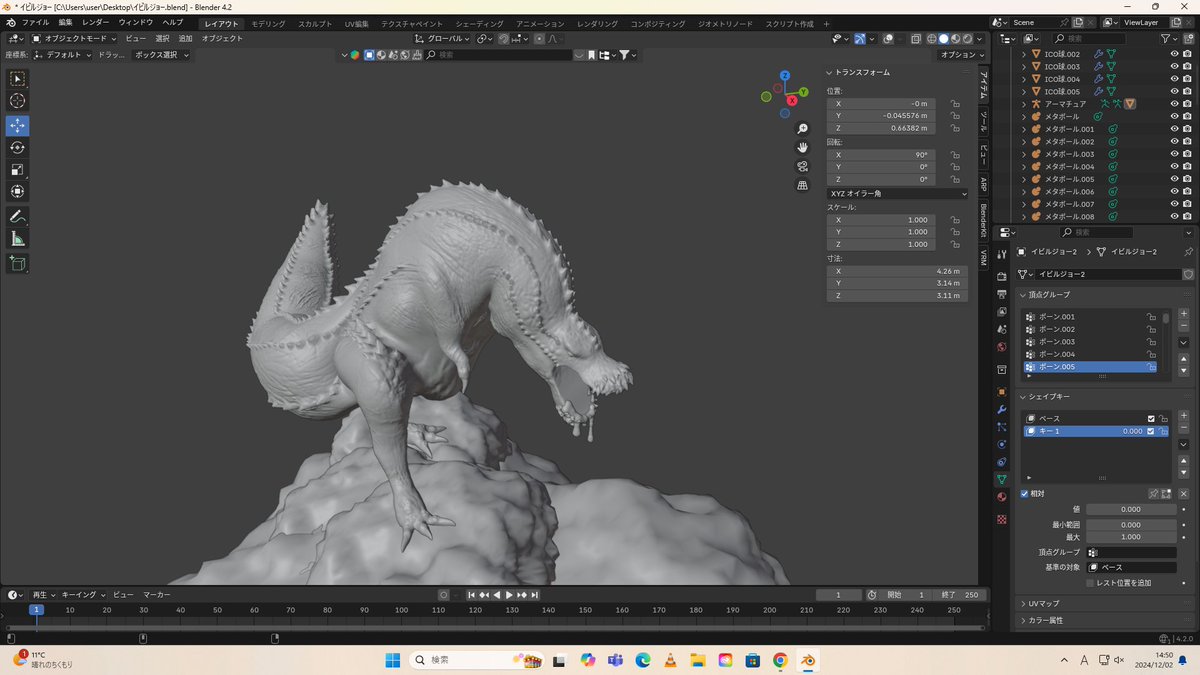Open the オプション dropdown
Viewport: 1200px width, 675px height.
click(x=962, y=55)
